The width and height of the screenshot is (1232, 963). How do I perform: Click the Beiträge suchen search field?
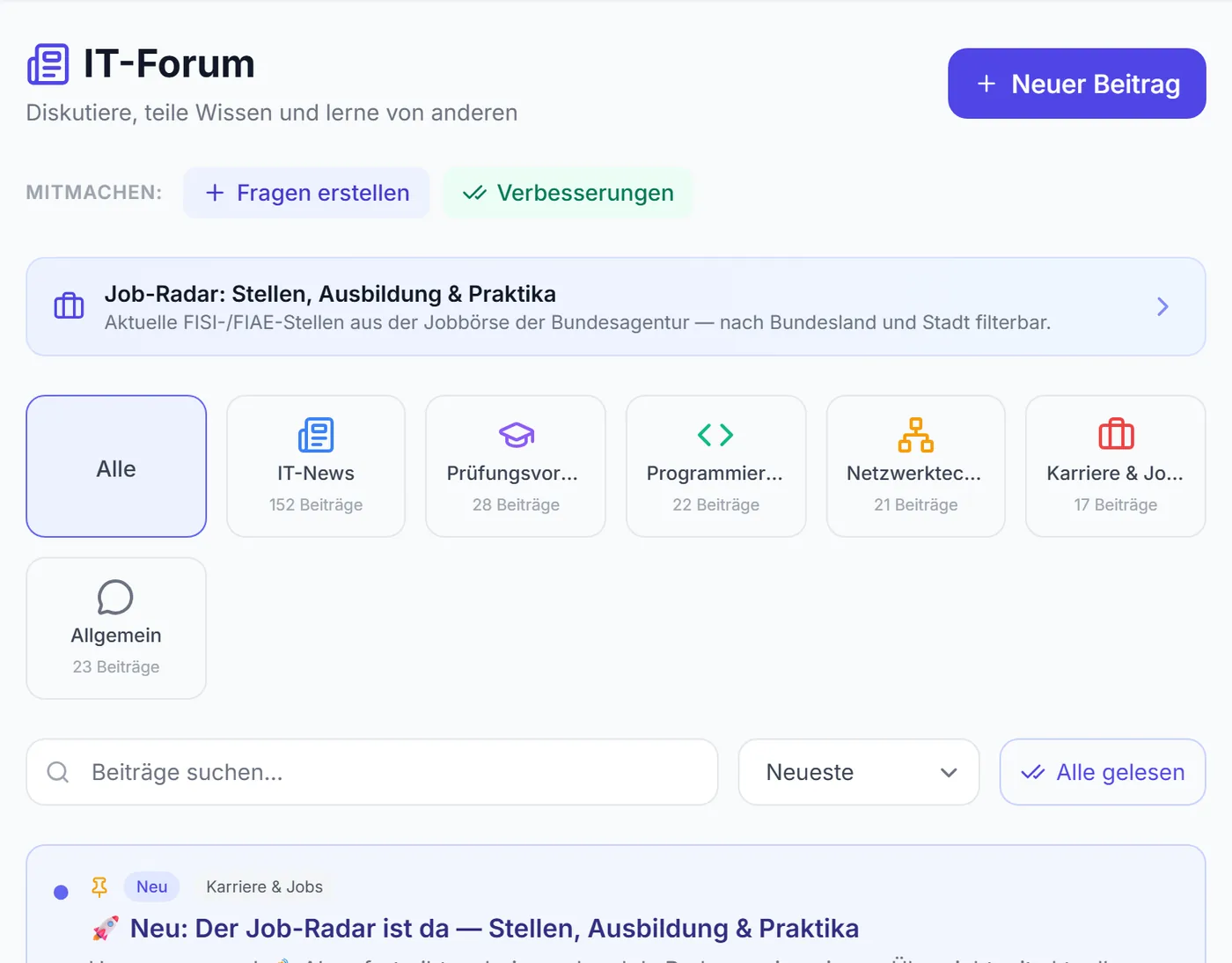(372, 772)
